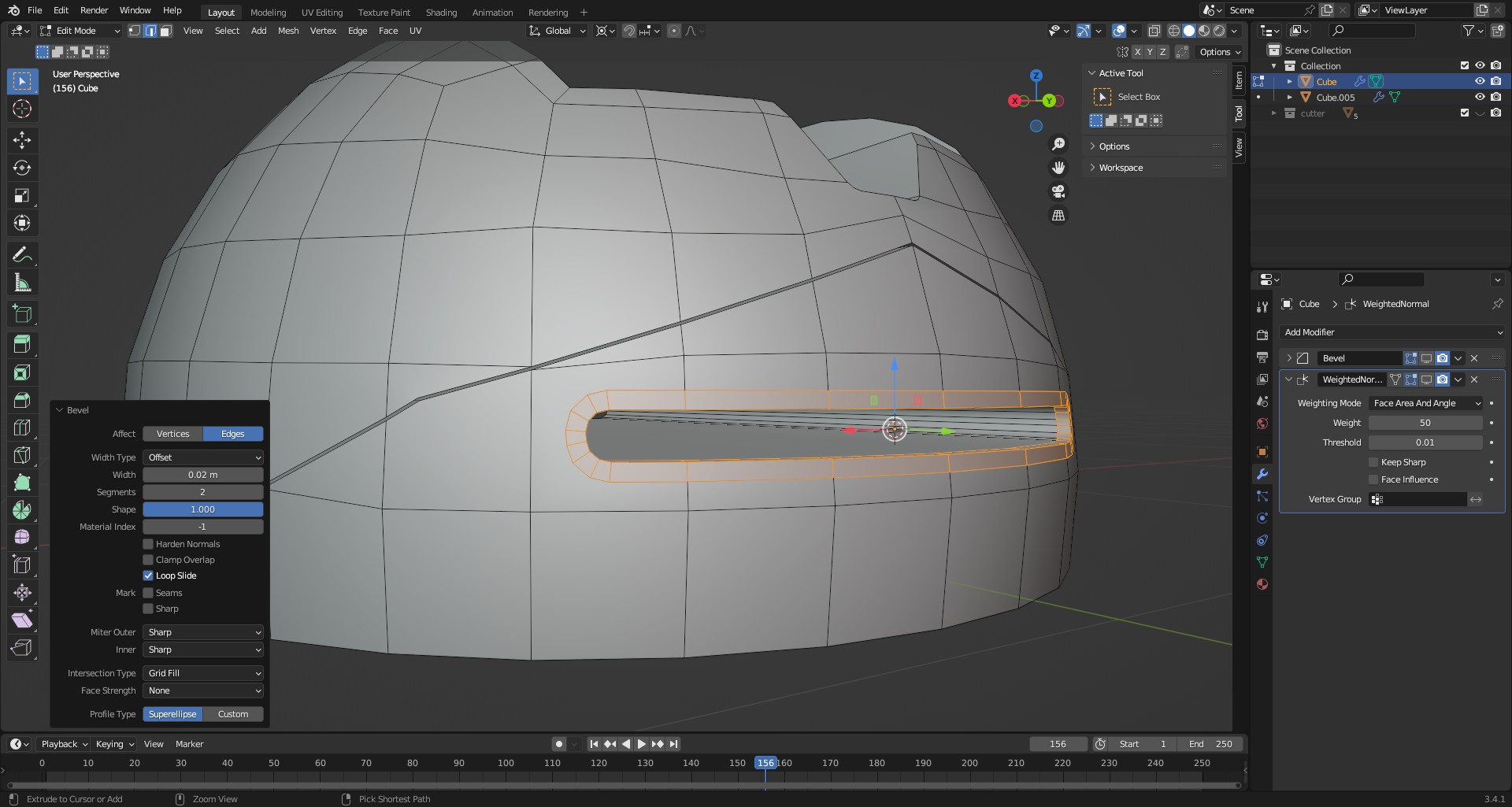This screenshot has height=807, width=1512.
Task: Switch to the Shading workspace tab
Action: [x=441, y=12]
